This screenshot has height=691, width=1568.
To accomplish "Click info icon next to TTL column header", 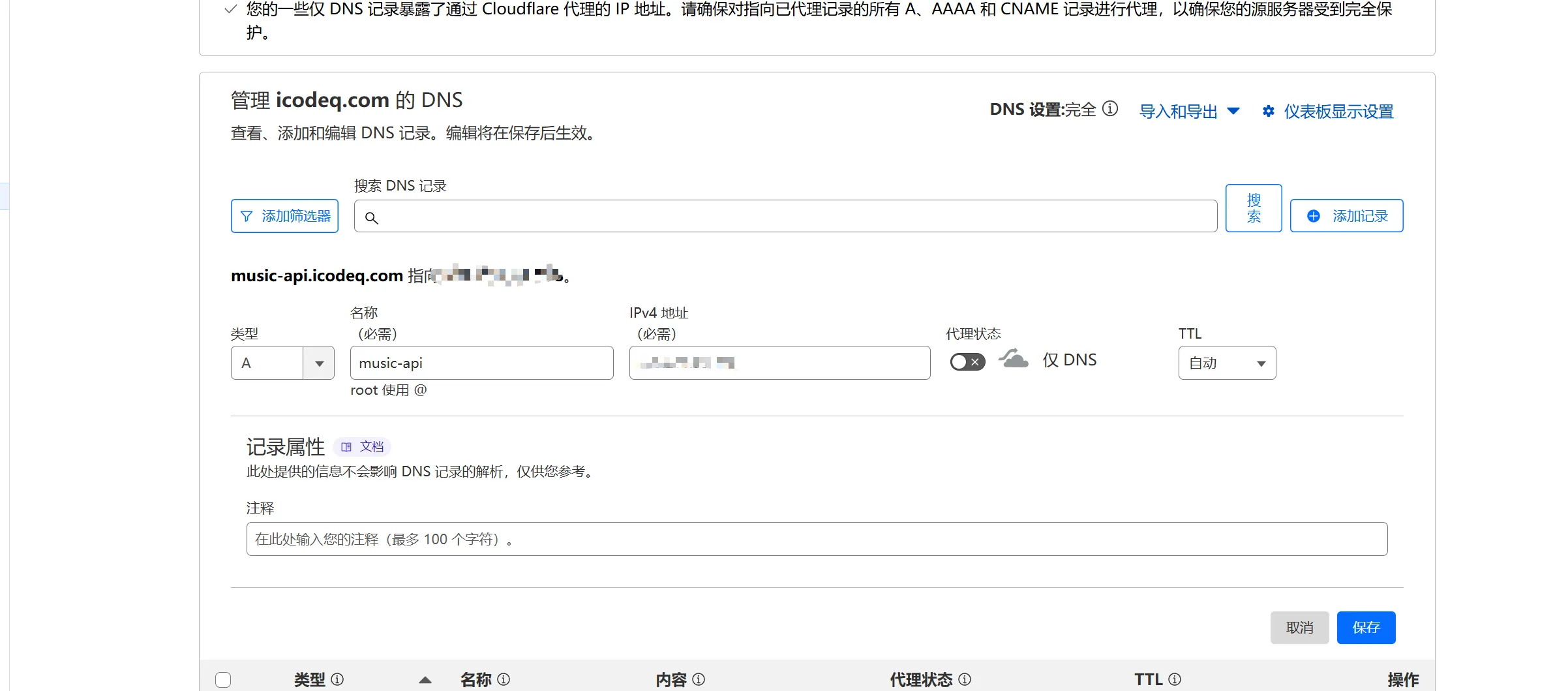I will (x=1175, y=679).
